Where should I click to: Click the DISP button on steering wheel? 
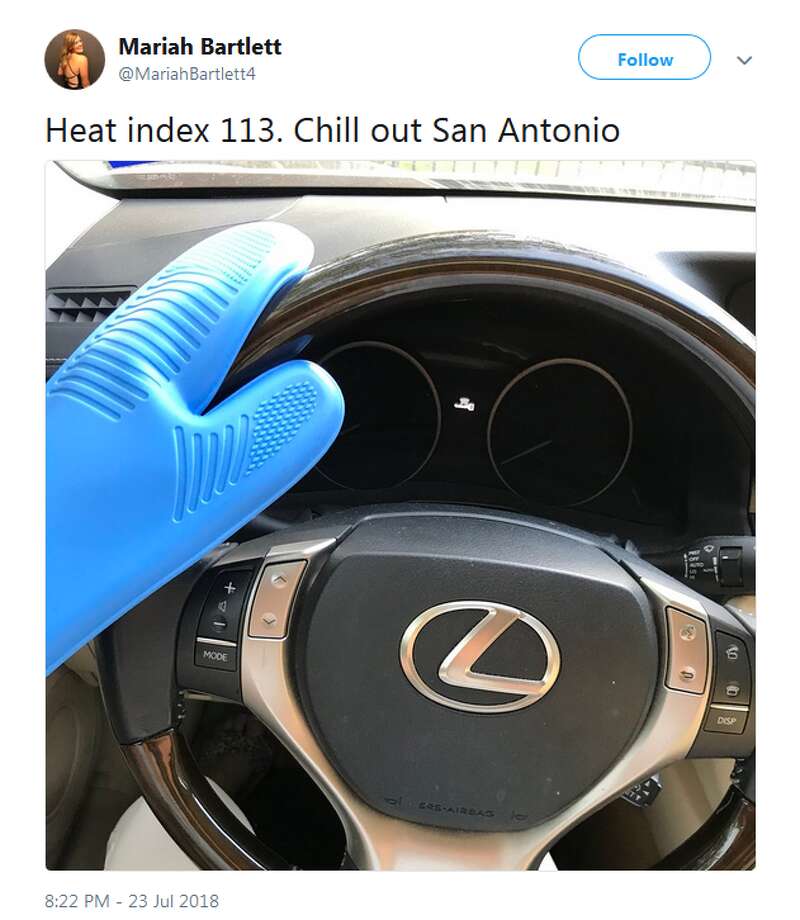click(x=727, y=721)
